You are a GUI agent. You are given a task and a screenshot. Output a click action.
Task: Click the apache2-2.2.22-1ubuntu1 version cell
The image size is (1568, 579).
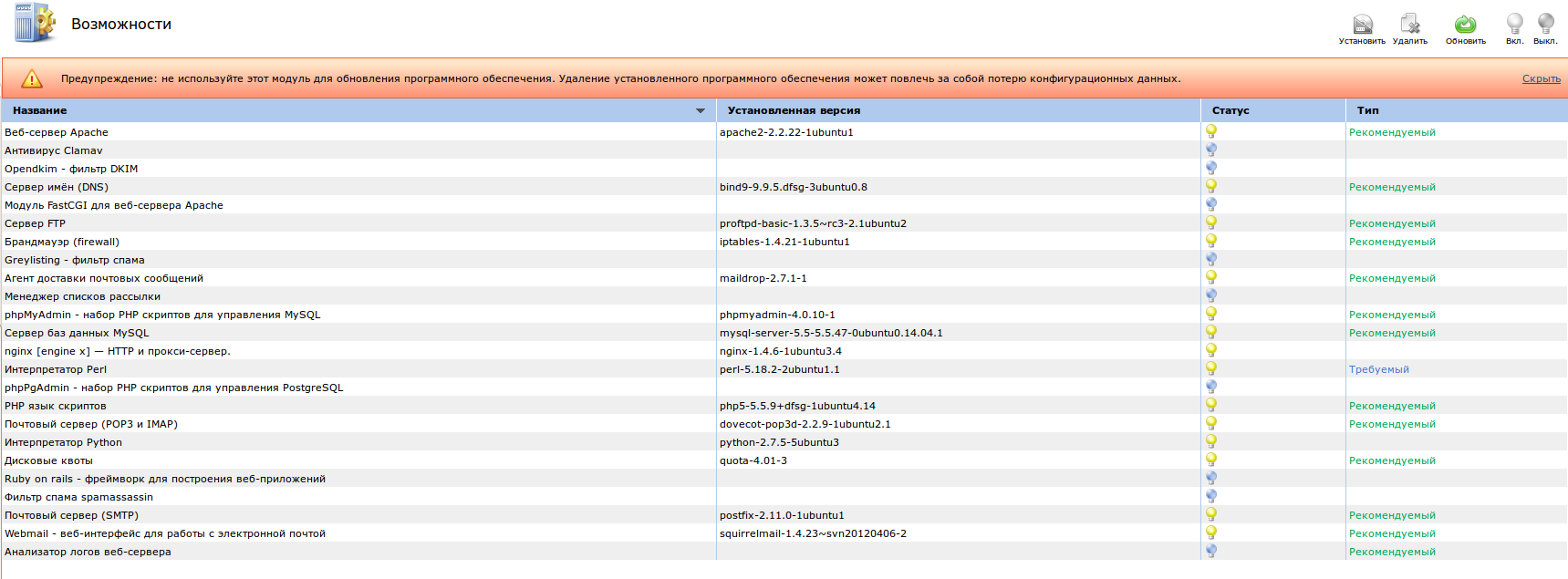coord(786,132)
